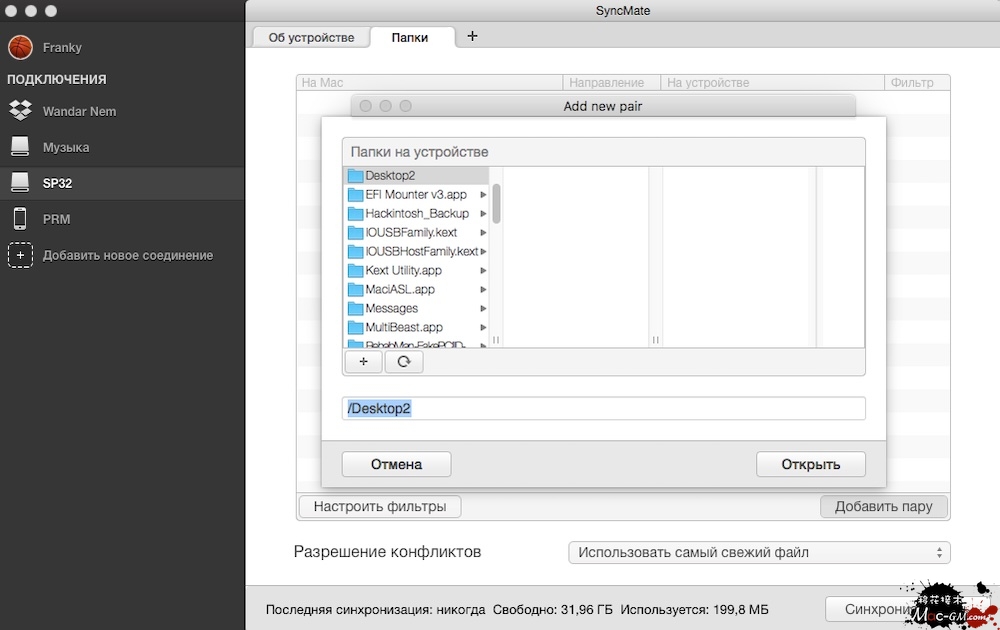Image resolution: width=1000 pixels, height=630 pixels.
Task: Create new folder with the plus button
Action: click(x=363, y=362)
